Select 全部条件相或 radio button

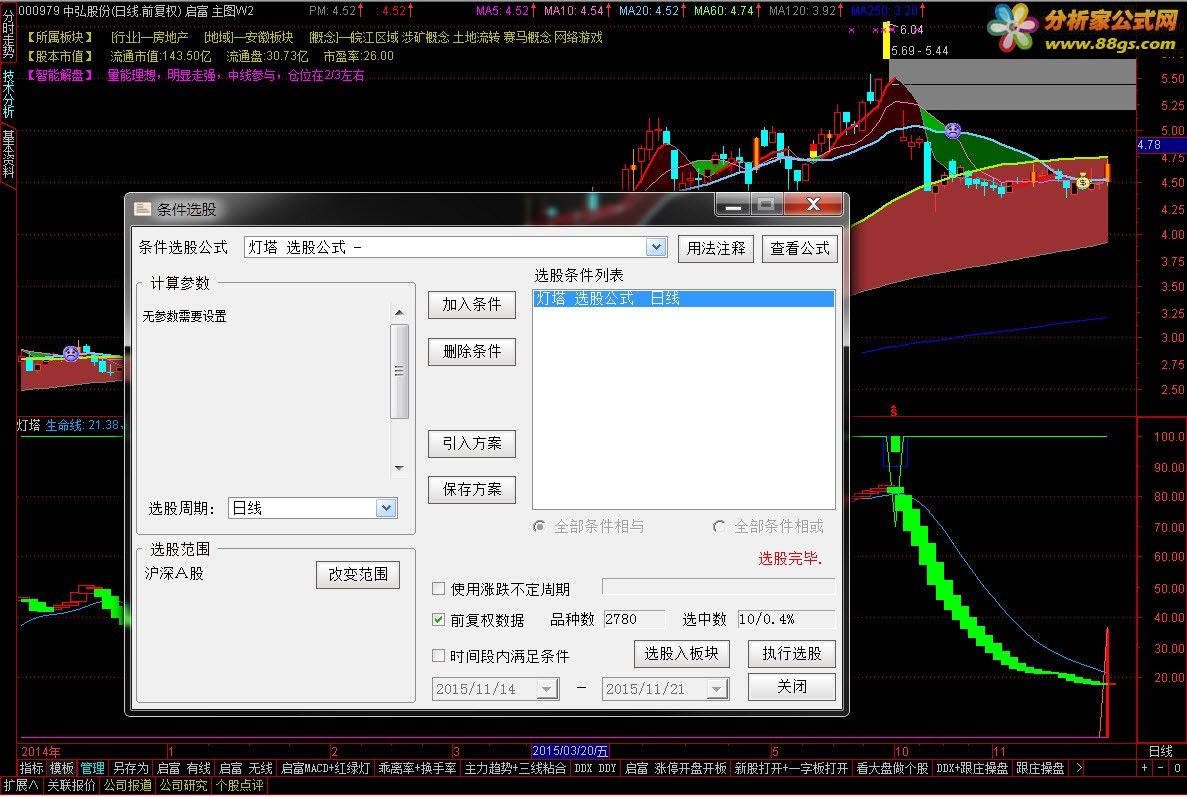[719, 526]
